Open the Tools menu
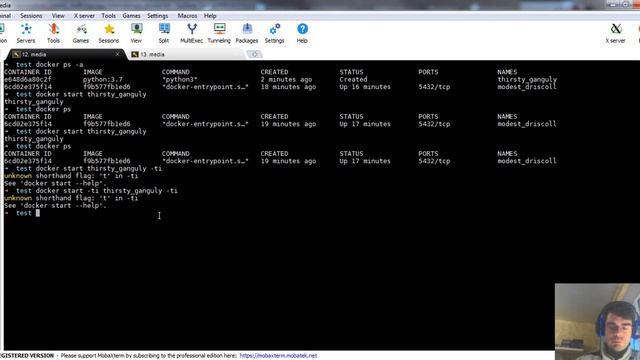 click(109, 16)
